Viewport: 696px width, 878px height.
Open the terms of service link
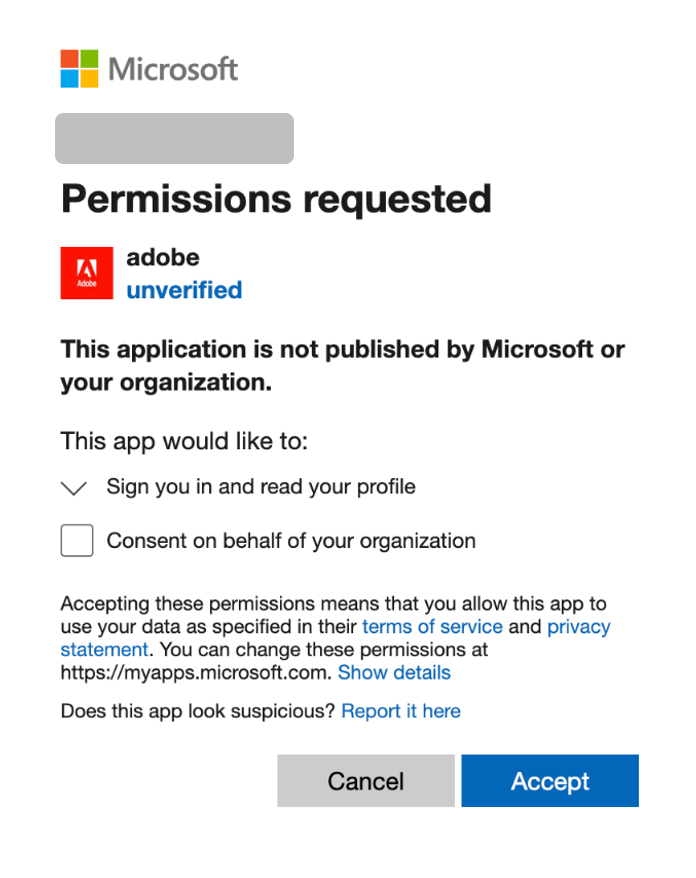[432, 627]
